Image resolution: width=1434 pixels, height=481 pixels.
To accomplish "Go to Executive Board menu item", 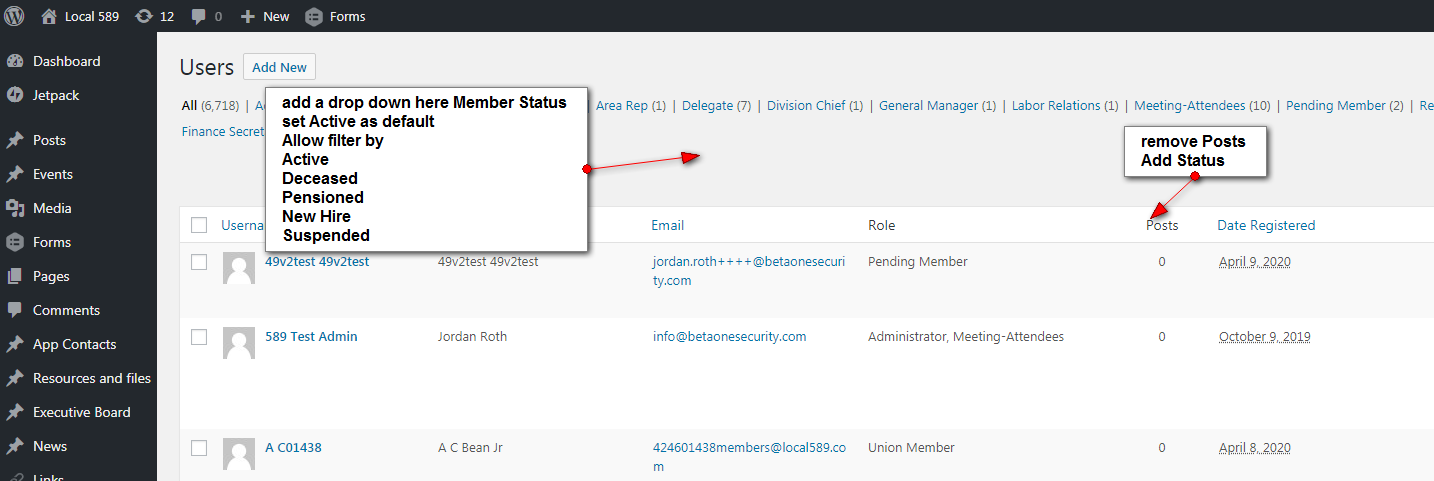I will tap(81, 412).
